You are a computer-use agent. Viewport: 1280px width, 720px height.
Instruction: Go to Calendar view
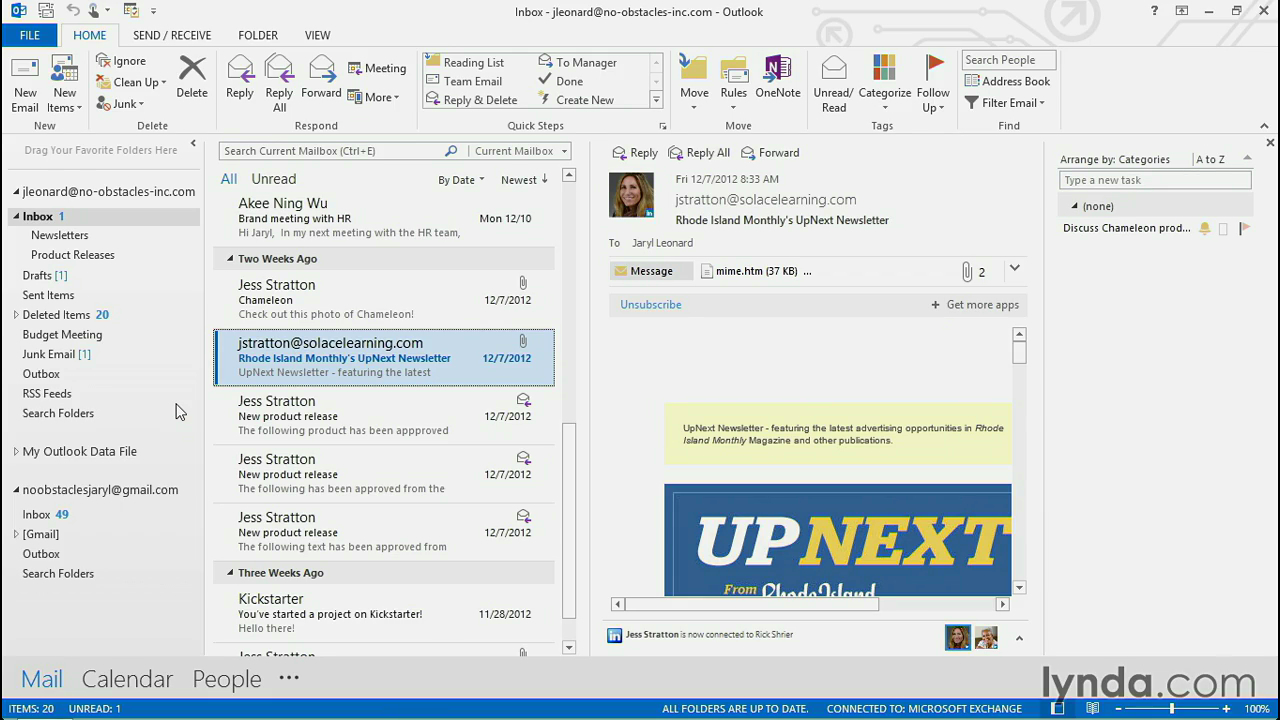(x=127, y=679)
